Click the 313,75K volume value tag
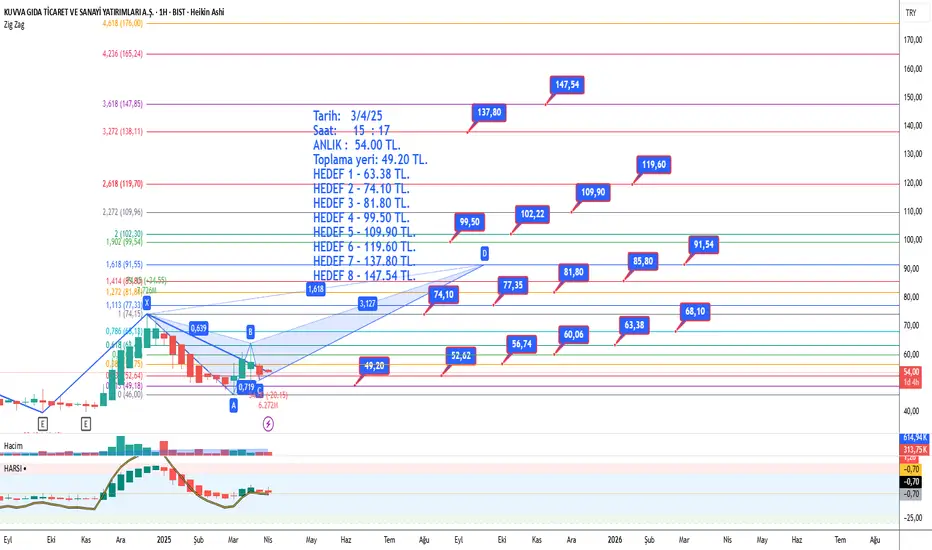Image resolution: width=932 pixels, height=550 pixels. tap(915, 450)
